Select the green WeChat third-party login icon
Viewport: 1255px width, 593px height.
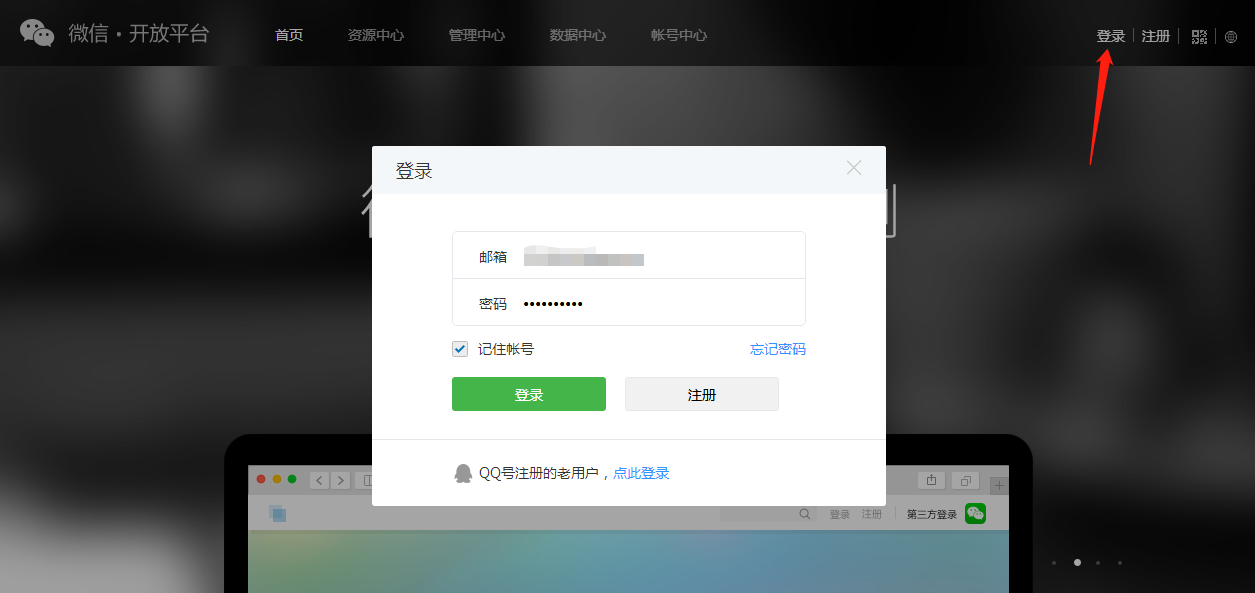click(975, 512)
